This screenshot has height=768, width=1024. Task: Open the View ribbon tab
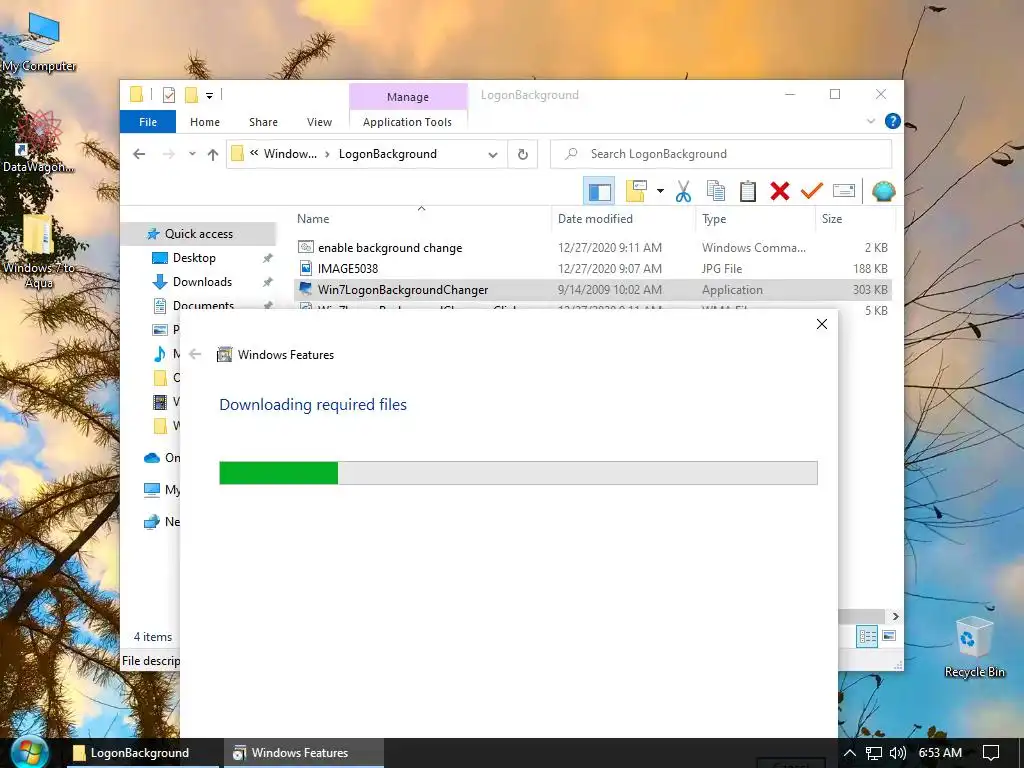coord(319,122)
